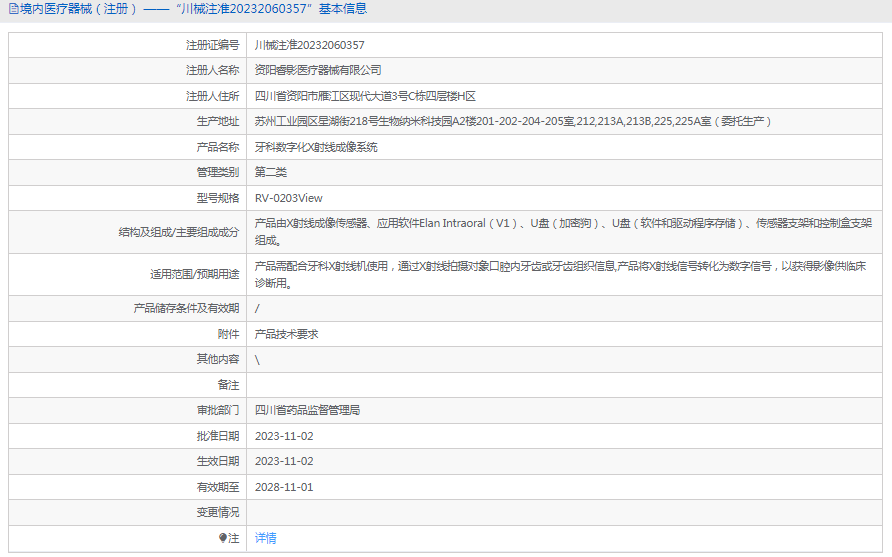Click the page title 境内医疗器械（注册）基本信息
The width and height of the screenshot is (892, 557).
(193, 9)
